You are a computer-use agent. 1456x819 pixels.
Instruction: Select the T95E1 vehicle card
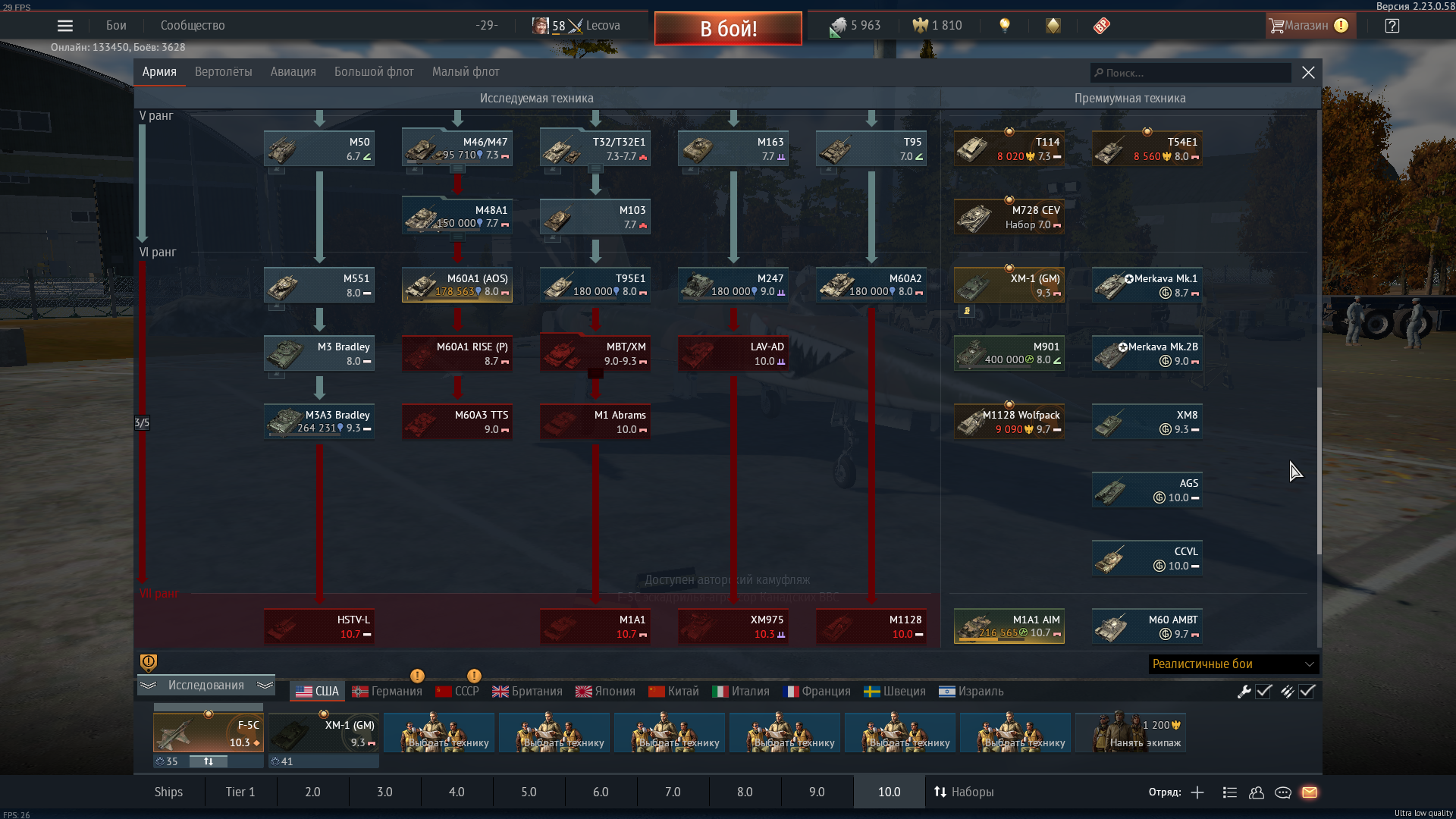click(x=595, y=285)
